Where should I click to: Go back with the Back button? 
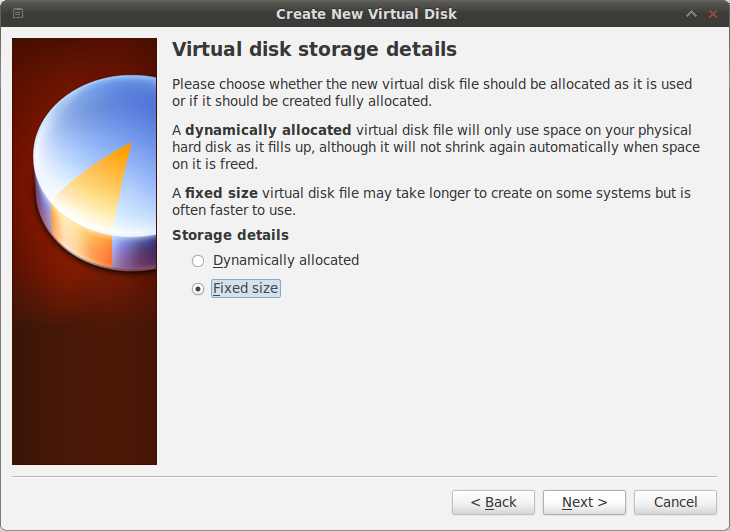(493, 502)
